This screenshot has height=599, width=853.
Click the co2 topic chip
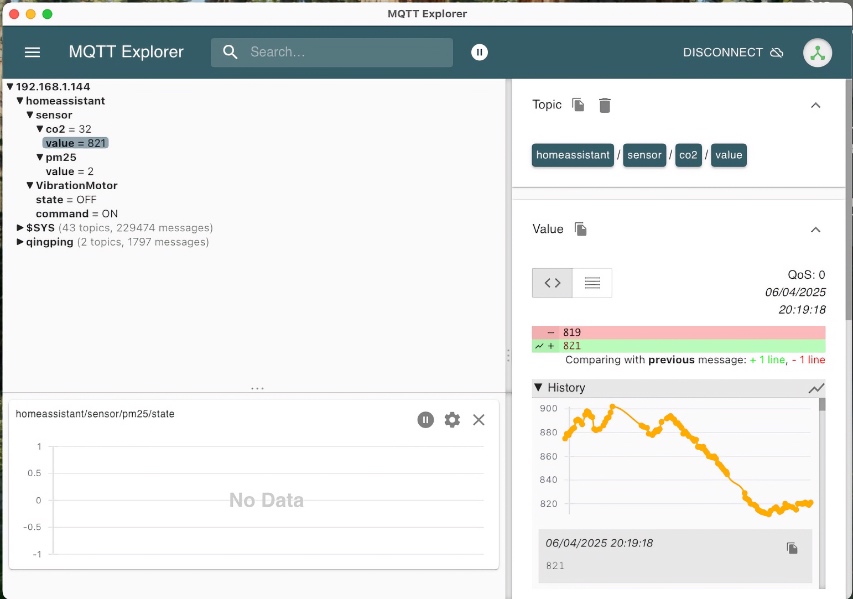coord(688,155)
